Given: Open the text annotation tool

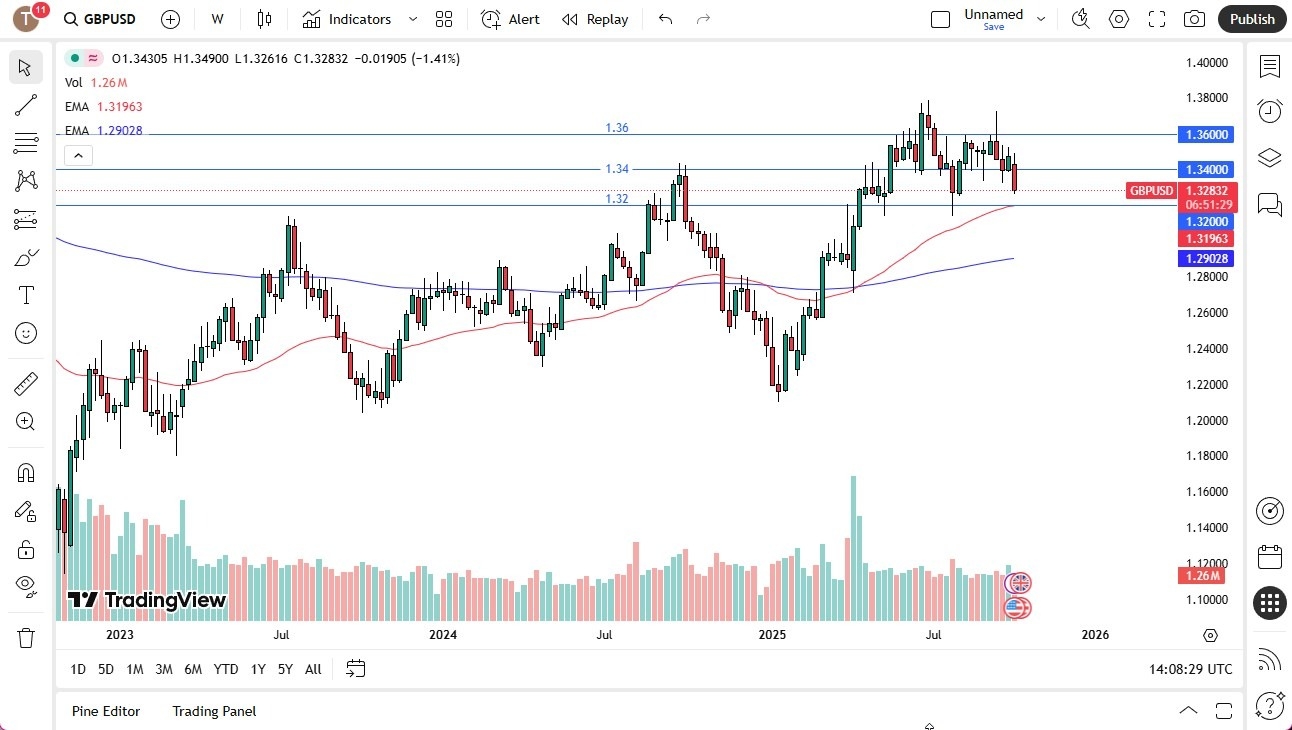Looking at the screenshot, I should tap(26, 294).
